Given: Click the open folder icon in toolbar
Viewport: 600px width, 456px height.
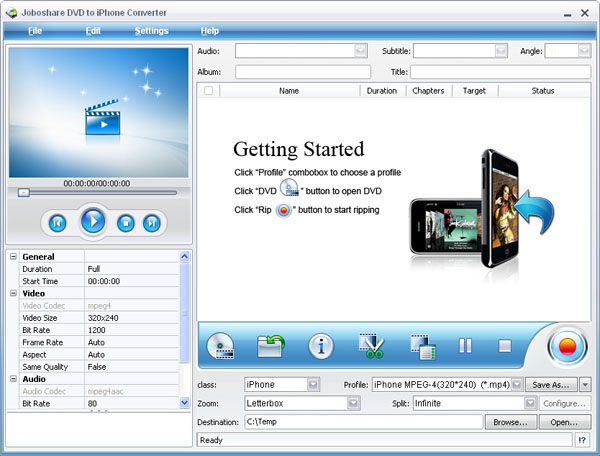Looking at the screenshot, I should pyautogui.click(x=271, y=346).
